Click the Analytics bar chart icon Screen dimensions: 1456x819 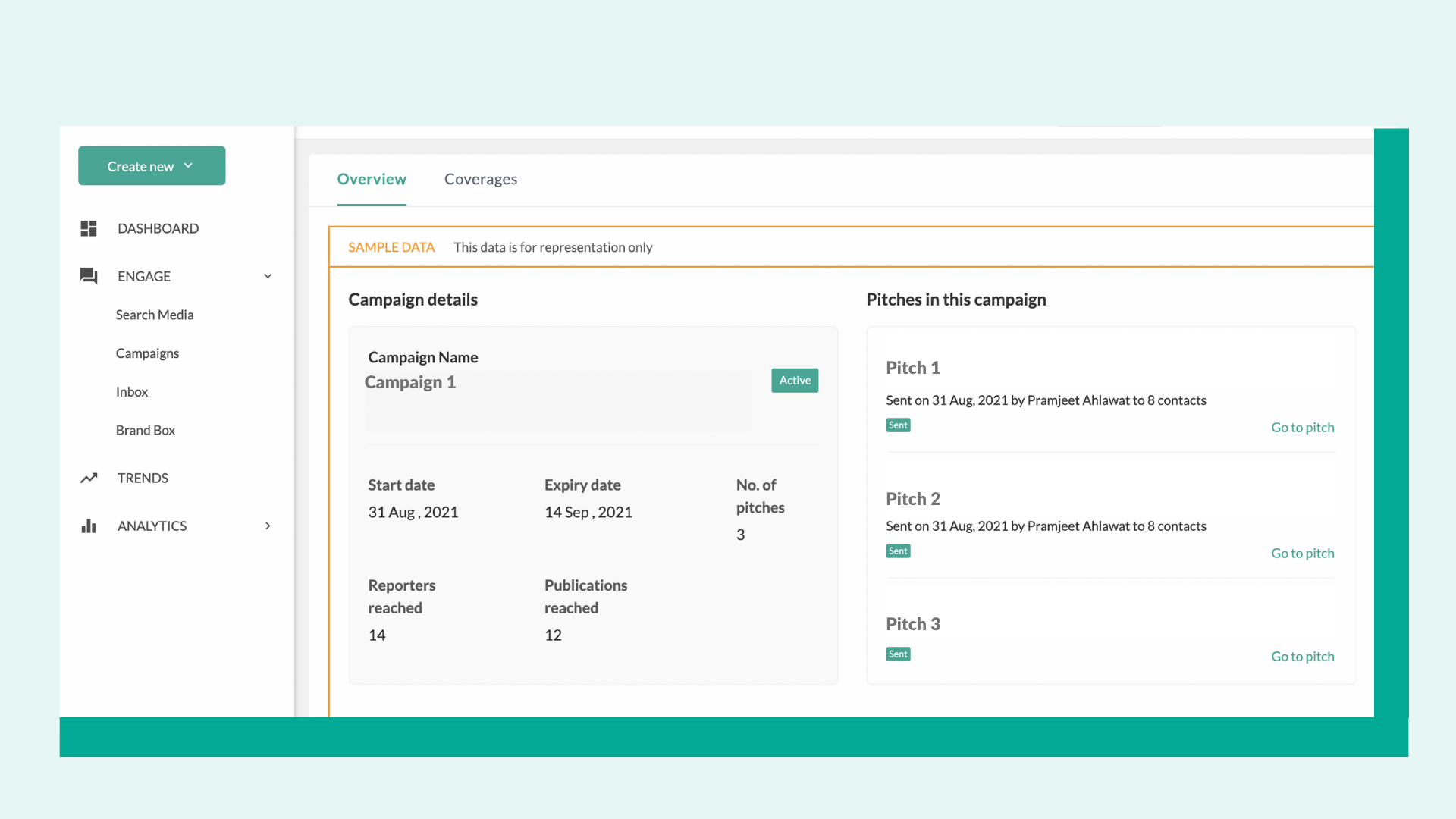(x=89, y=526)
